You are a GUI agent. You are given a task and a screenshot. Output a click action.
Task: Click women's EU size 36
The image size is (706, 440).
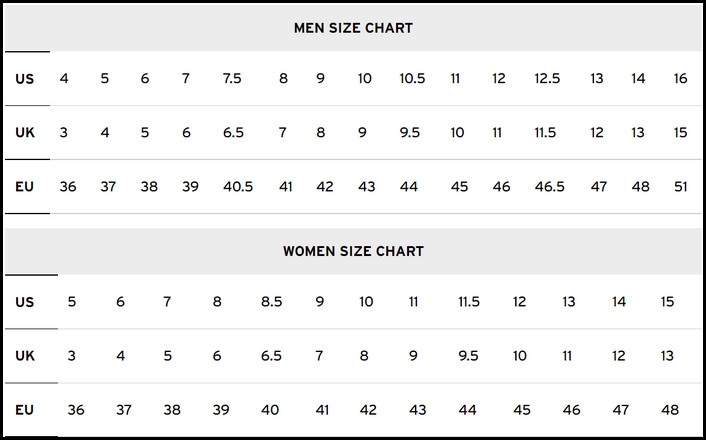76,410
